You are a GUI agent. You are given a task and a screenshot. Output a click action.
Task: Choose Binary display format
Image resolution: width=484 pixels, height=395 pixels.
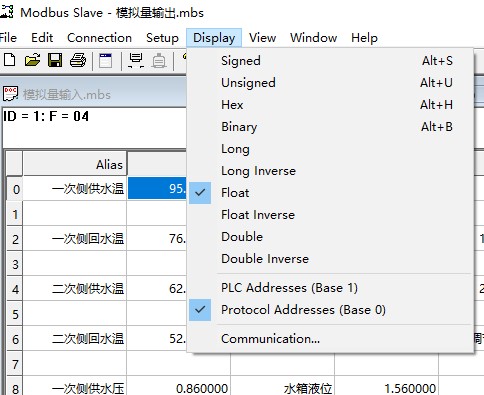(330, 127)
